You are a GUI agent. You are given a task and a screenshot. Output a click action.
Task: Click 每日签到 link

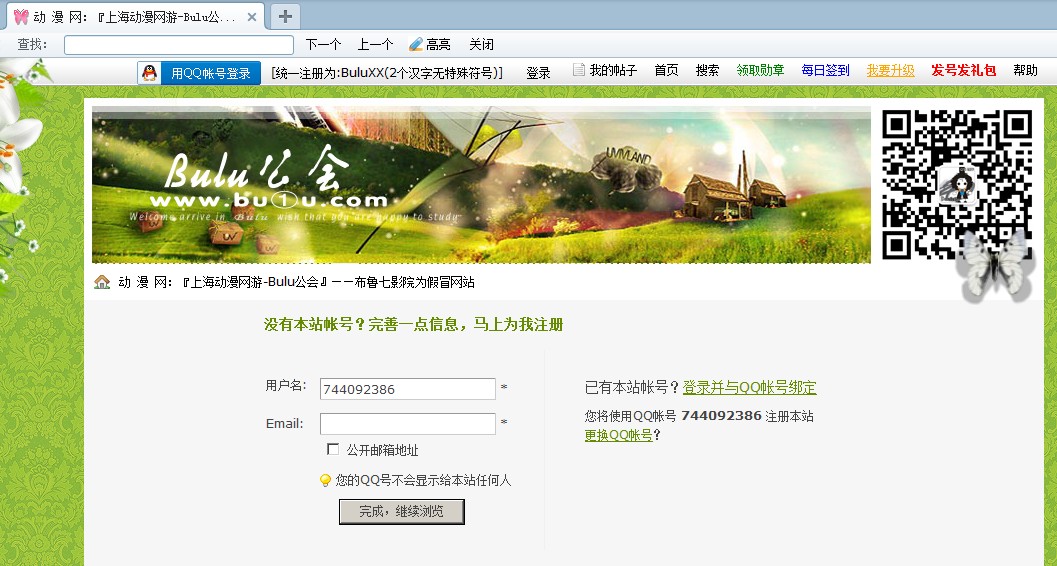click(x=825, y=70)
